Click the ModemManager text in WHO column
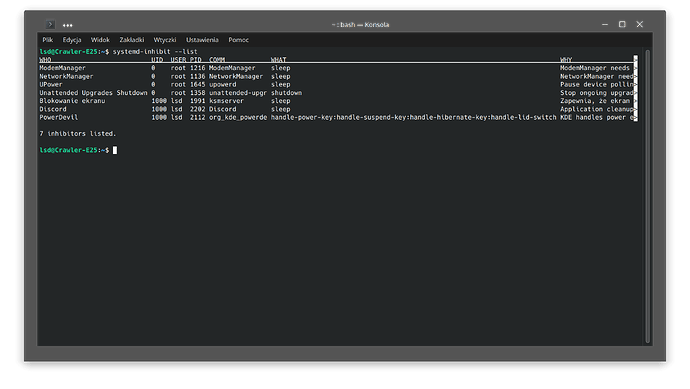The image size is (690, 389). (x=62, y=68)
